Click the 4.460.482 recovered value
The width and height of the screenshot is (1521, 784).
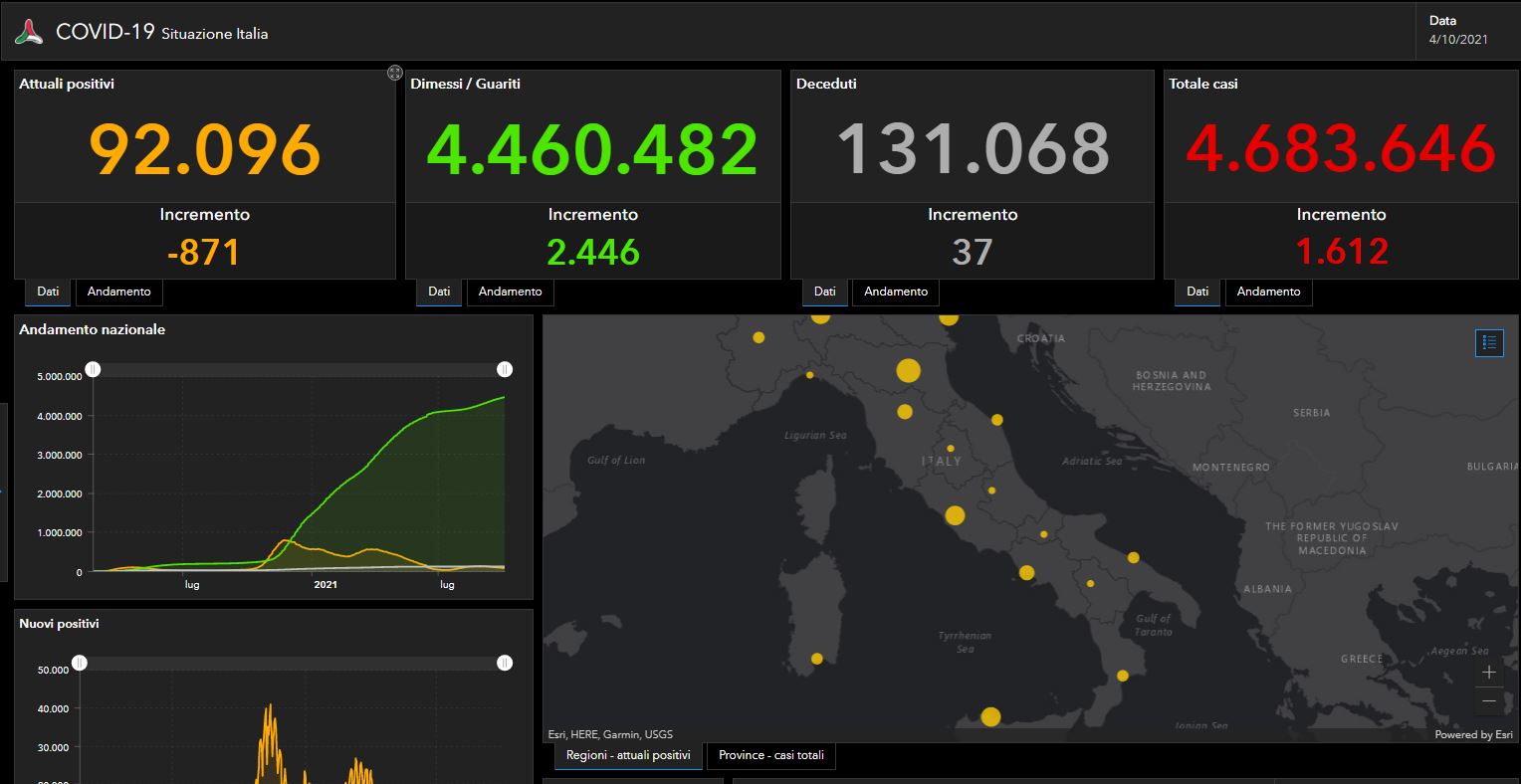593,150
